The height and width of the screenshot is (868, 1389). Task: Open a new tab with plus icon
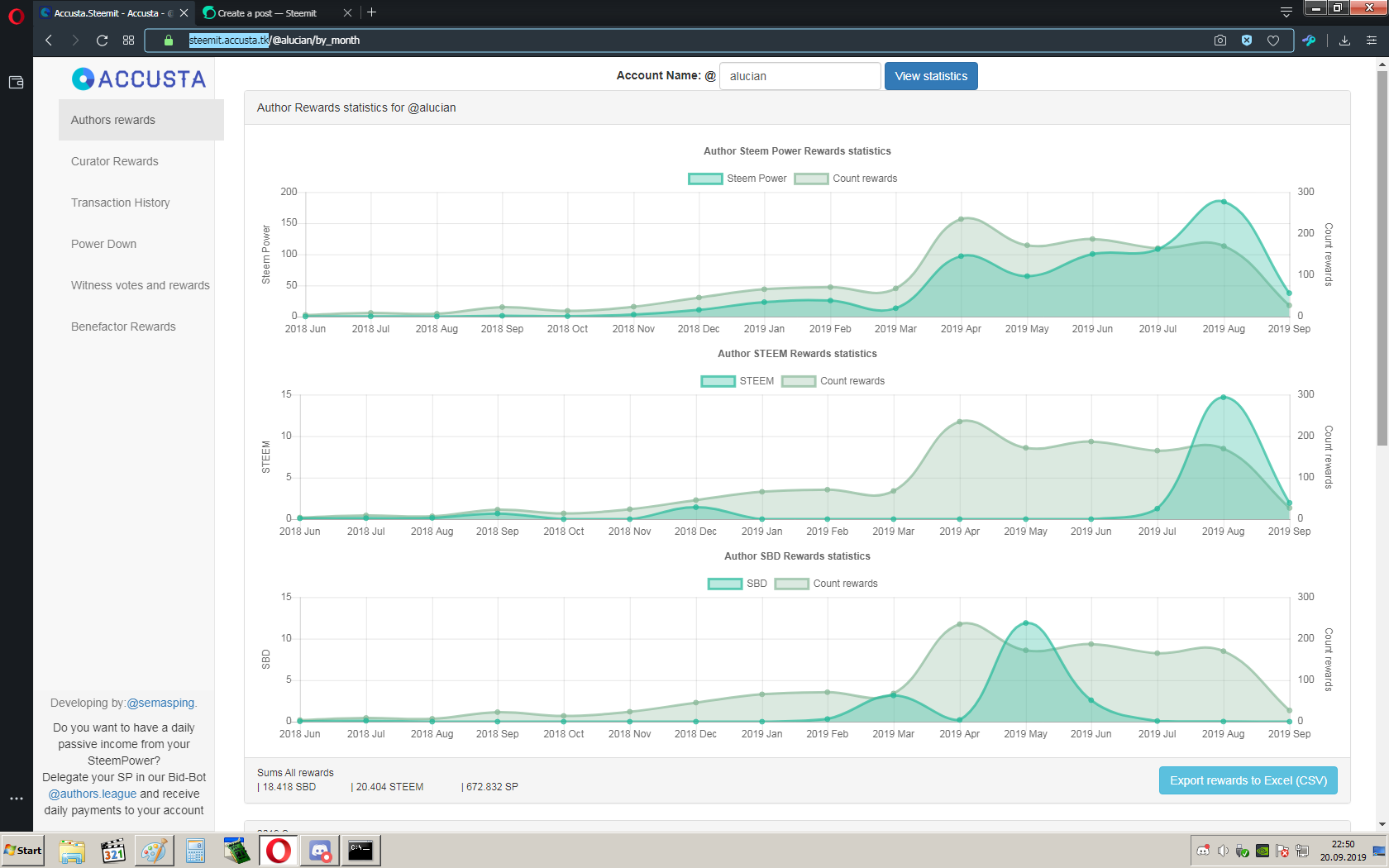point(371,12)
